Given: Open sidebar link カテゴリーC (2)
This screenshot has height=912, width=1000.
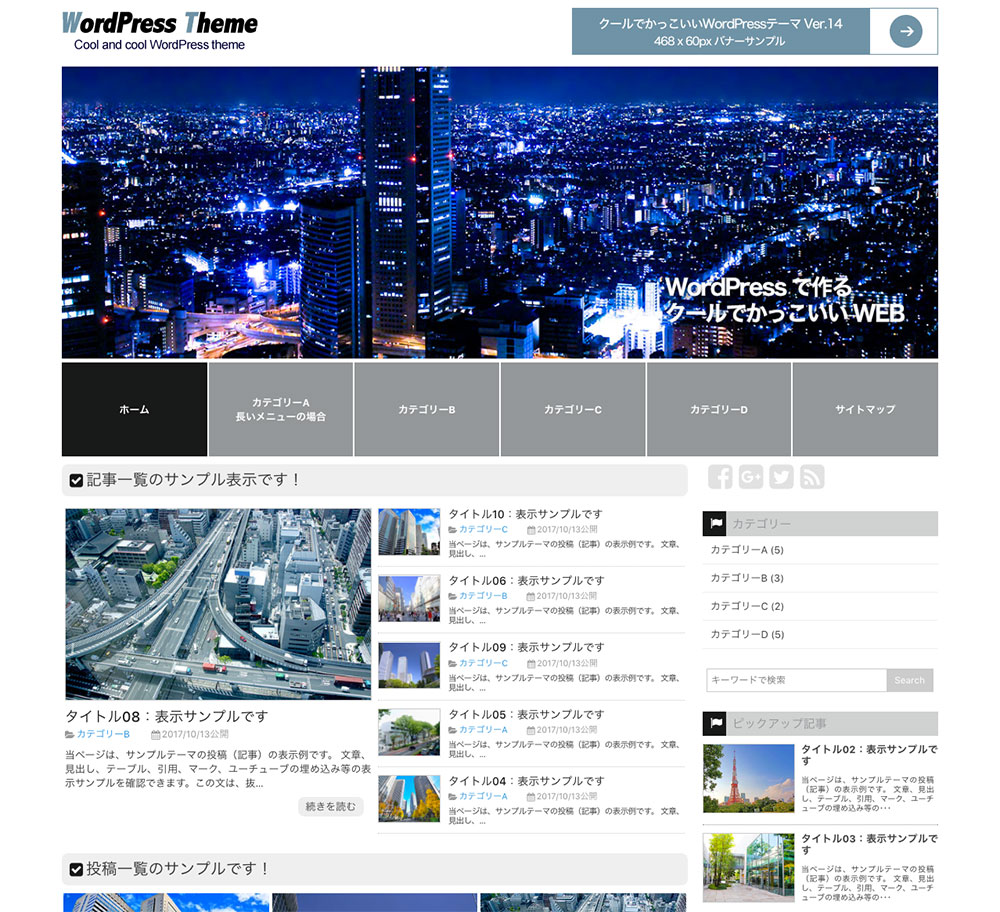Looking at the screenshot, I should pos(747,606).
